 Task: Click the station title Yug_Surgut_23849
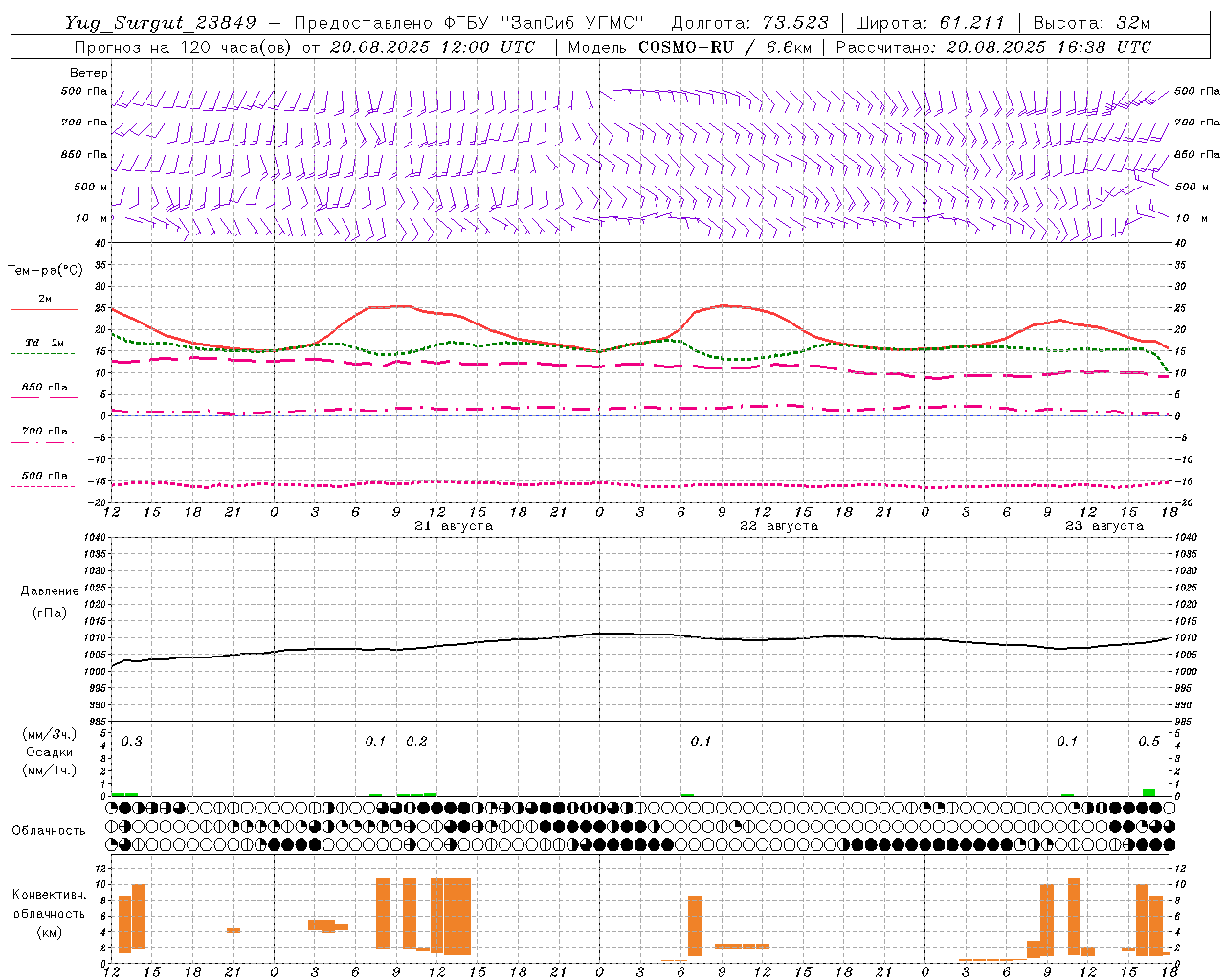point(161,23)
